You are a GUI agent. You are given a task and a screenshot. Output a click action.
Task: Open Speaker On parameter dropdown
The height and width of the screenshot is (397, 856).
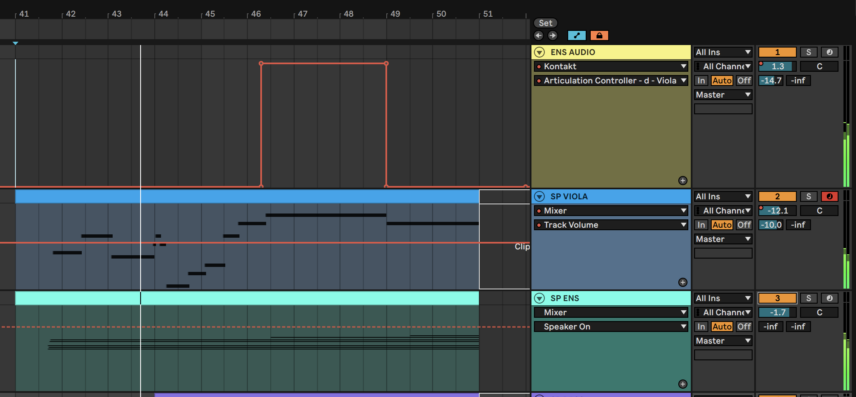click(x=611, y=327)
